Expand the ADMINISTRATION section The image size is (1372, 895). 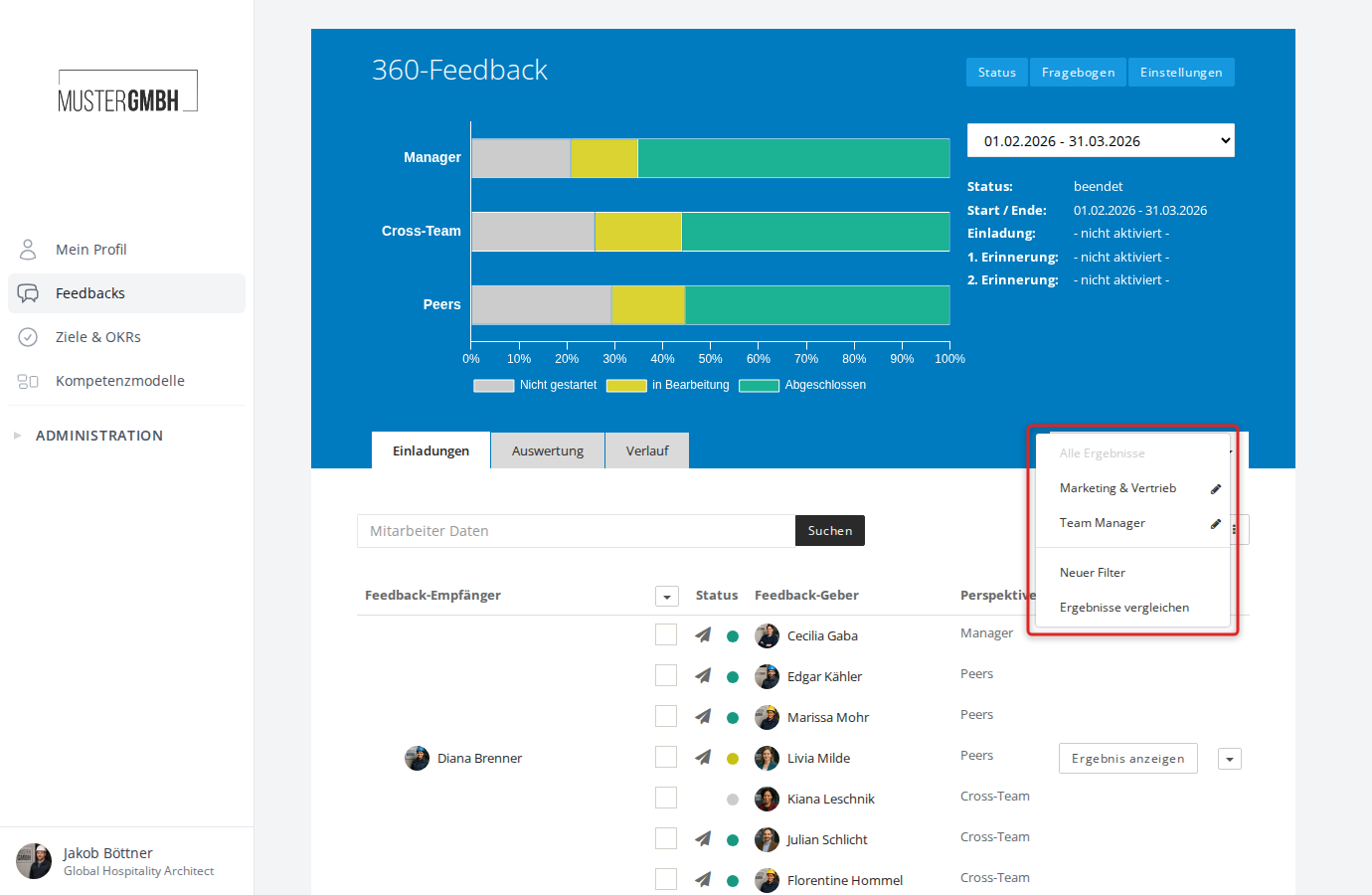point(99,436)
